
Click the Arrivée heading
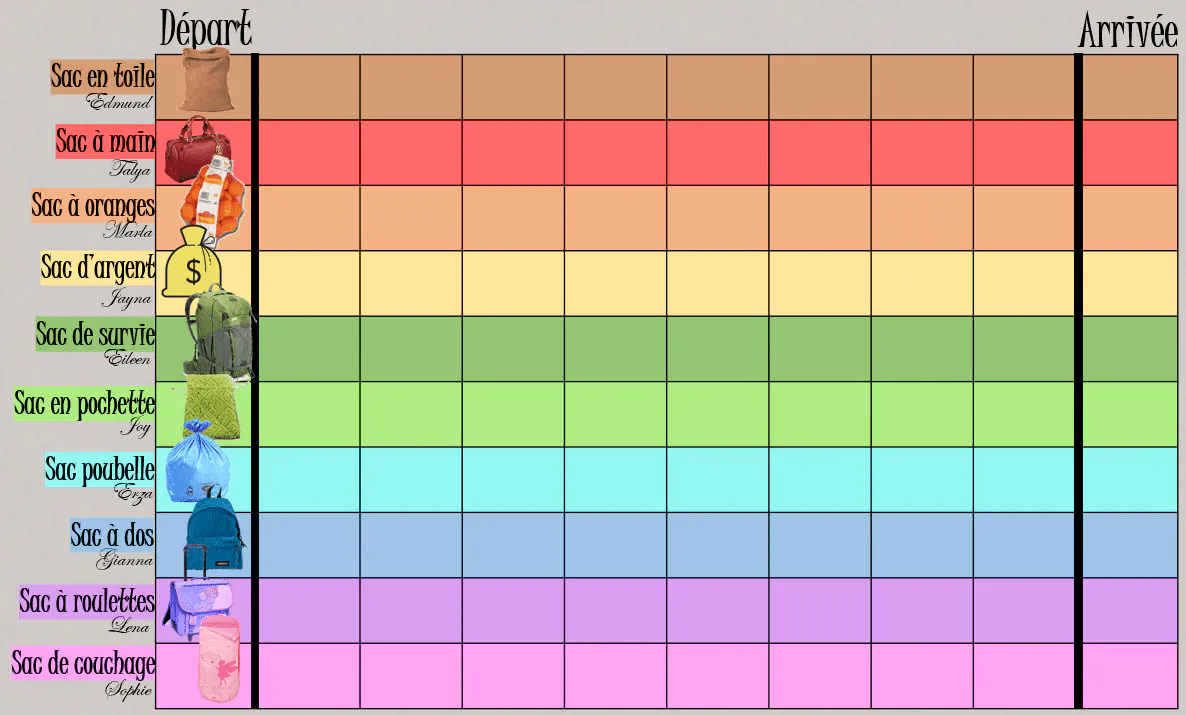(1128, 31)
